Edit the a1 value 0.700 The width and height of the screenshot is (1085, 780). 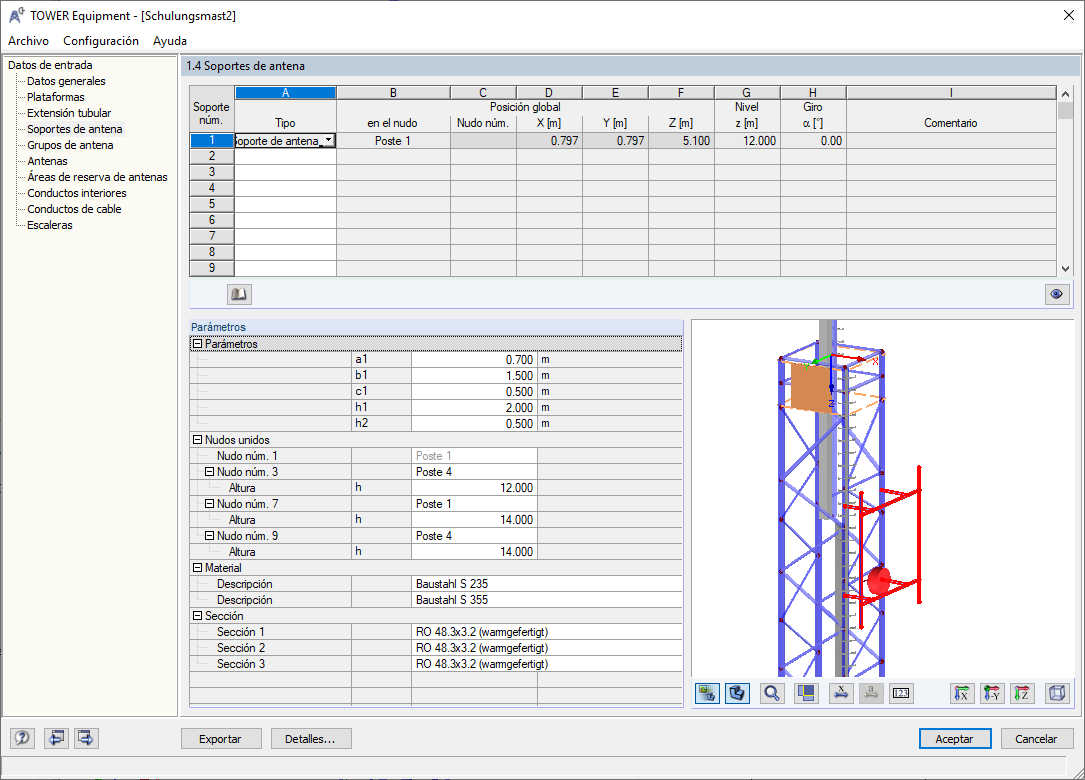tap(474, 359)
